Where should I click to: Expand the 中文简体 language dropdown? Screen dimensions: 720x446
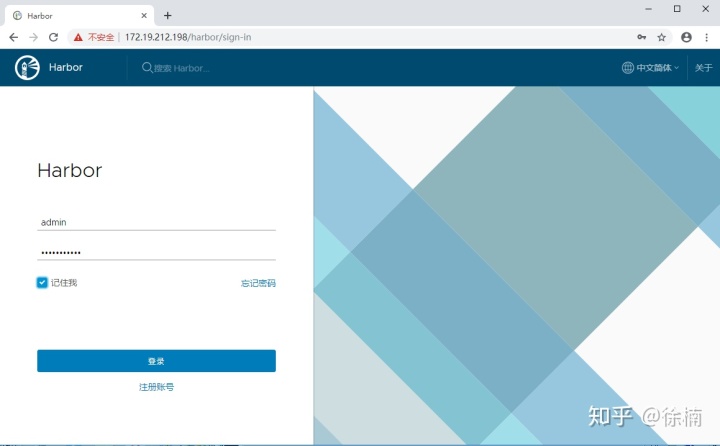pos(650,68)
